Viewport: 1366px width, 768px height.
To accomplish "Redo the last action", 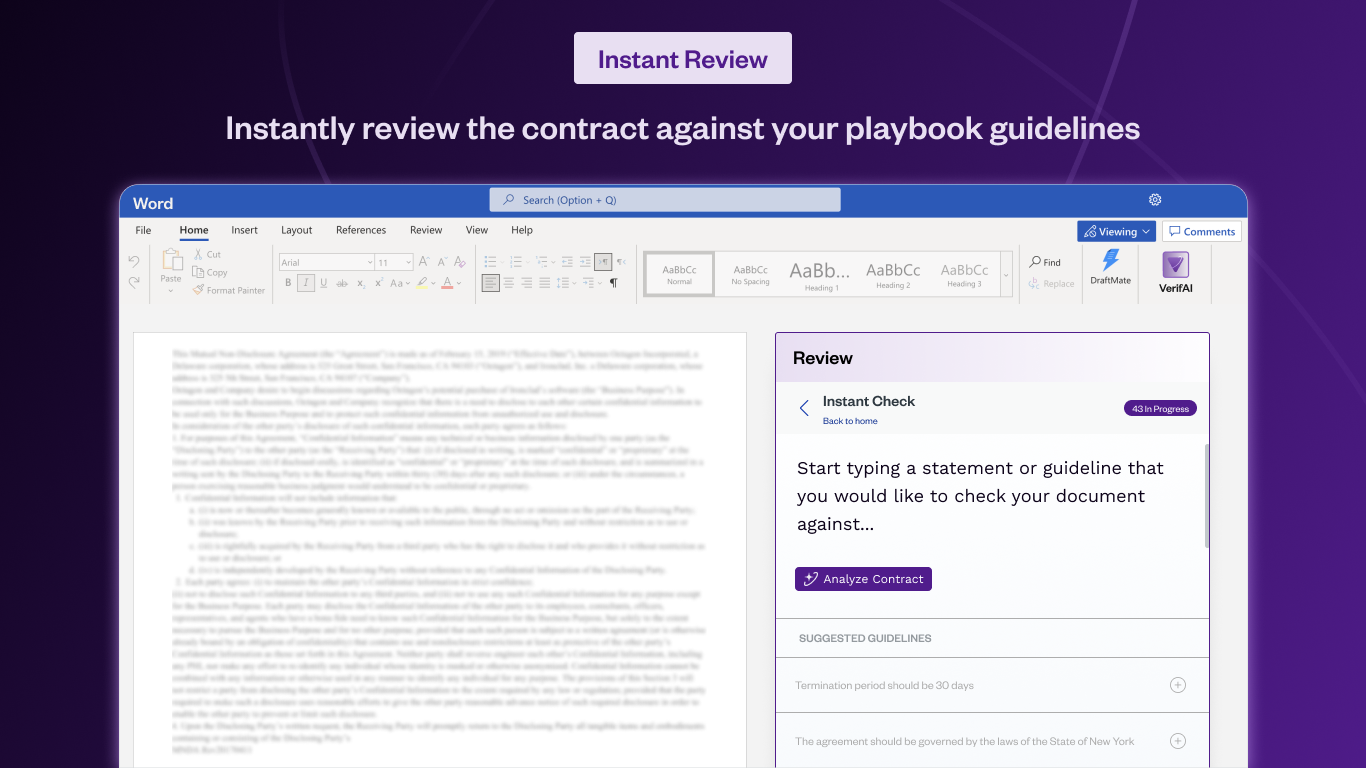I will pos(134,283).
